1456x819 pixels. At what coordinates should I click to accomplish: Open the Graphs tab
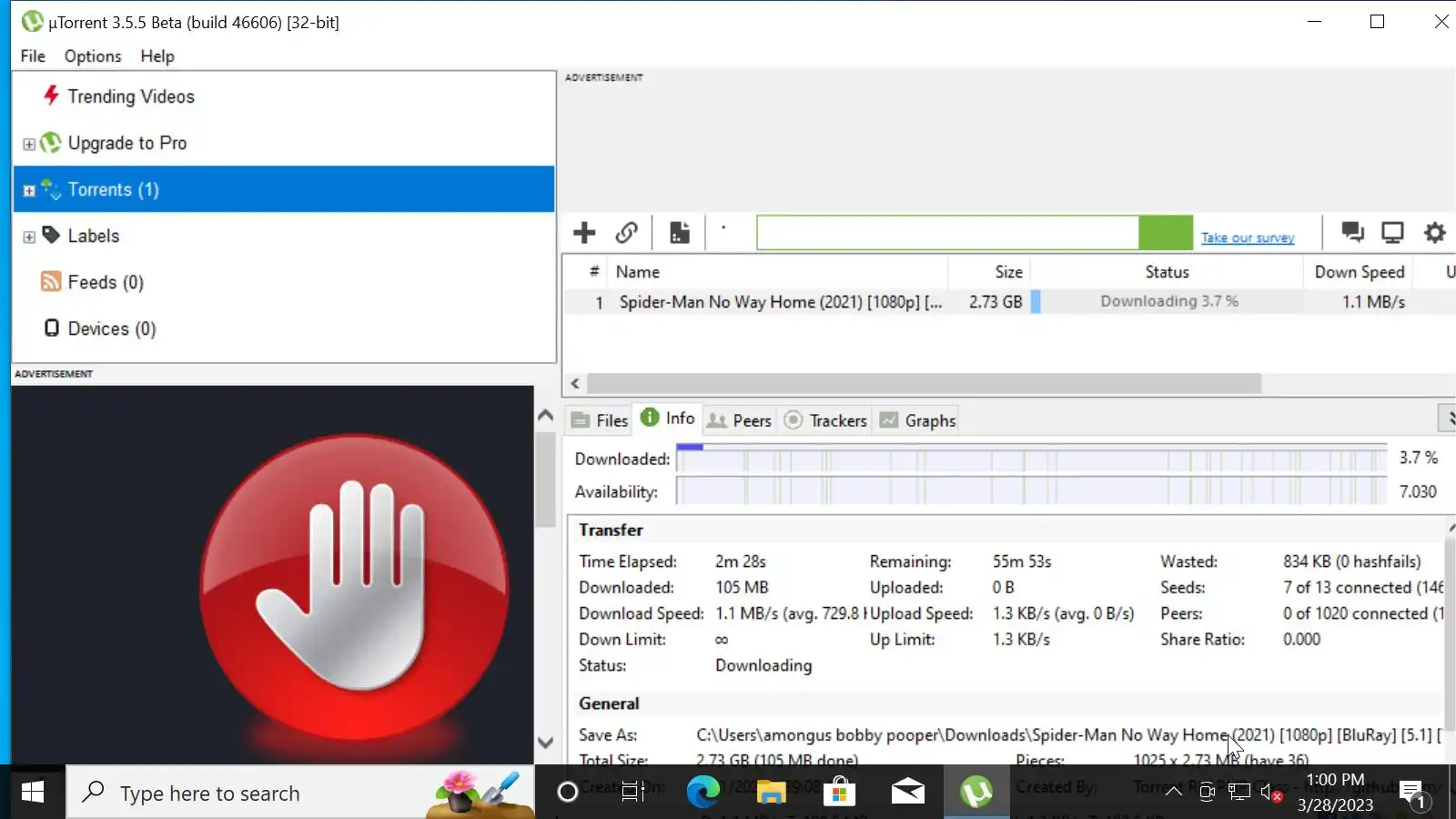917,420
